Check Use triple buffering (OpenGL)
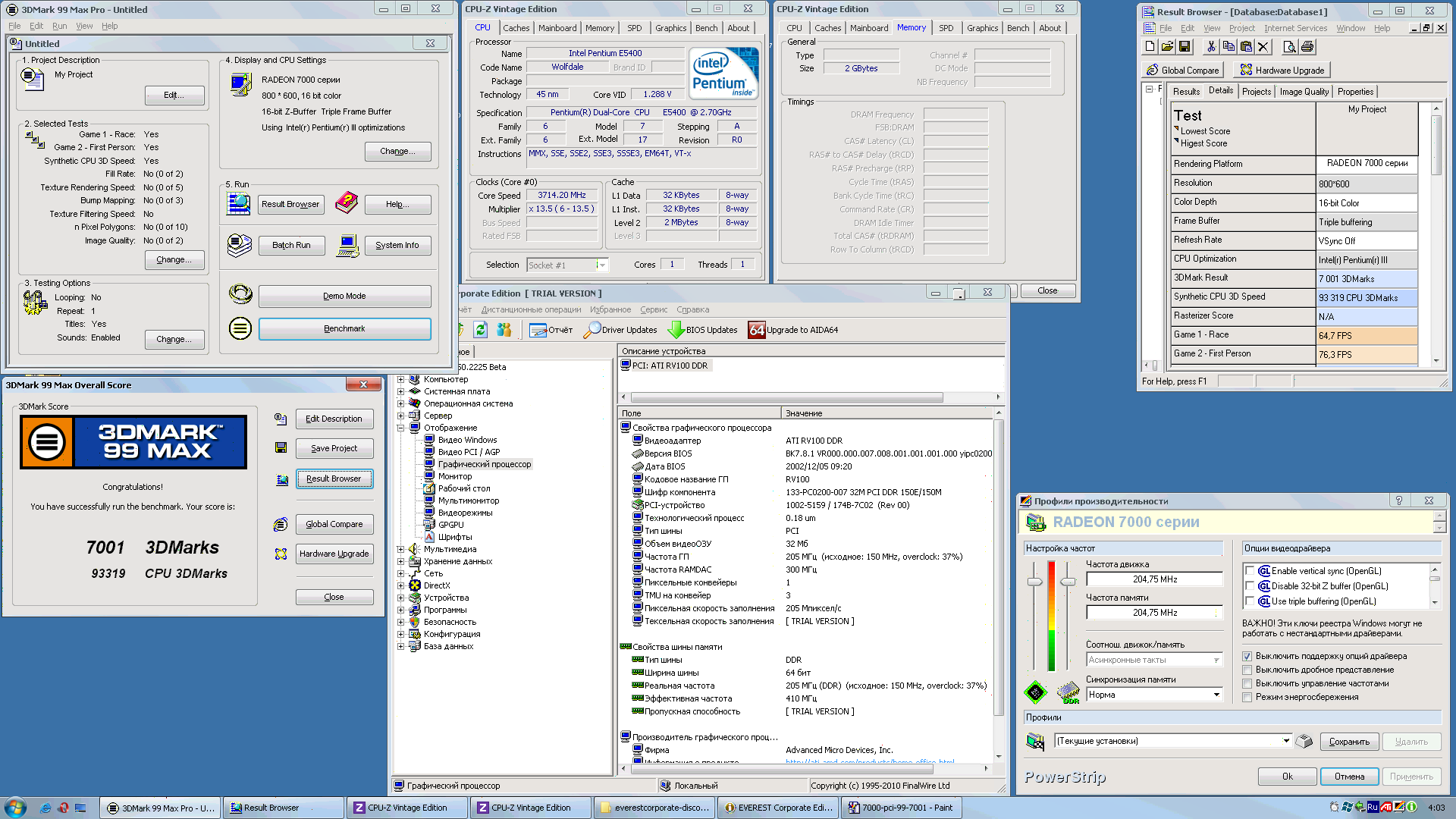 pos(1249,601)
